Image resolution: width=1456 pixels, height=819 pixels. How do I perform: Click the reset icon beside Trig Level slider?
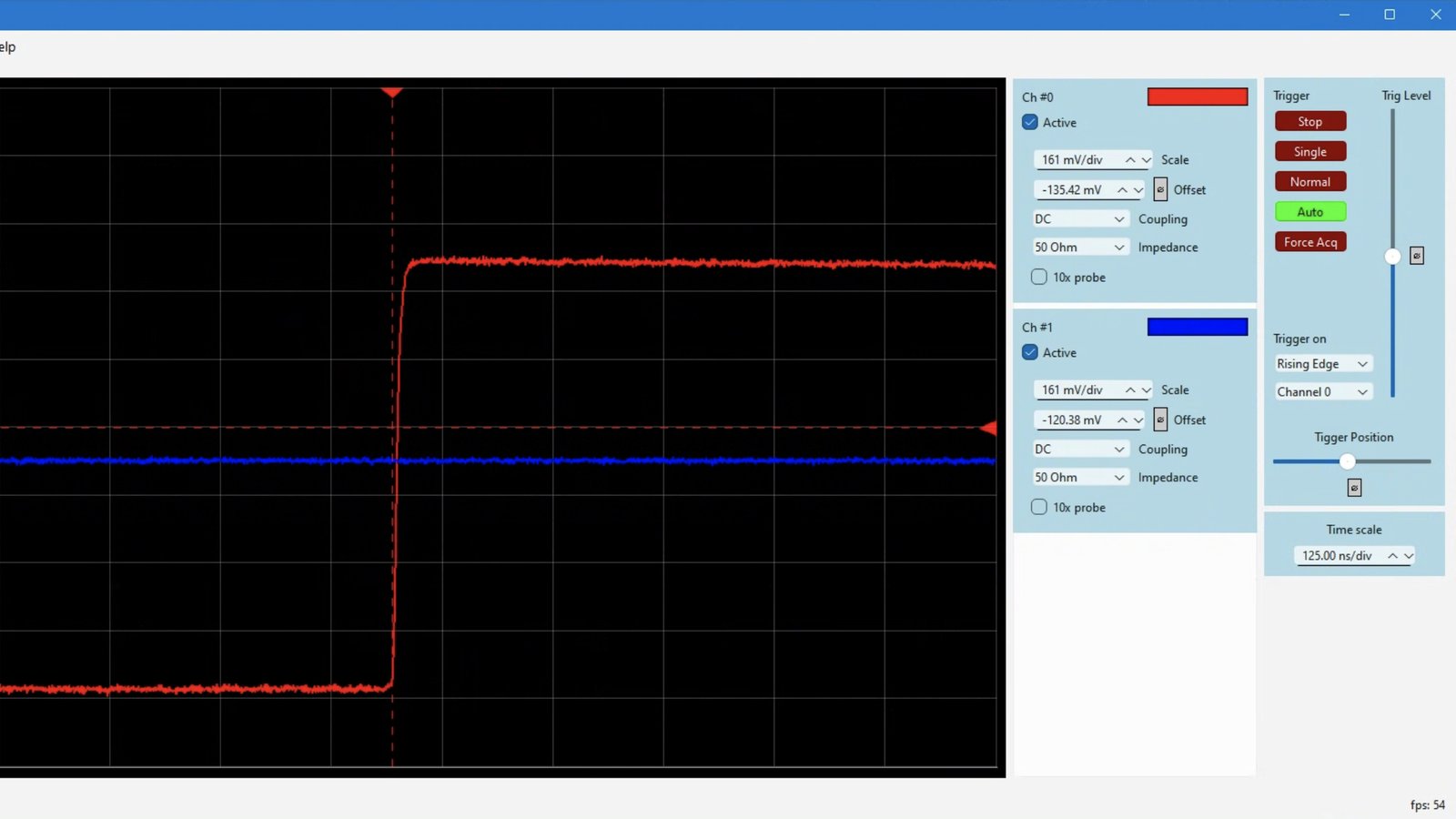coord(1417,256)
